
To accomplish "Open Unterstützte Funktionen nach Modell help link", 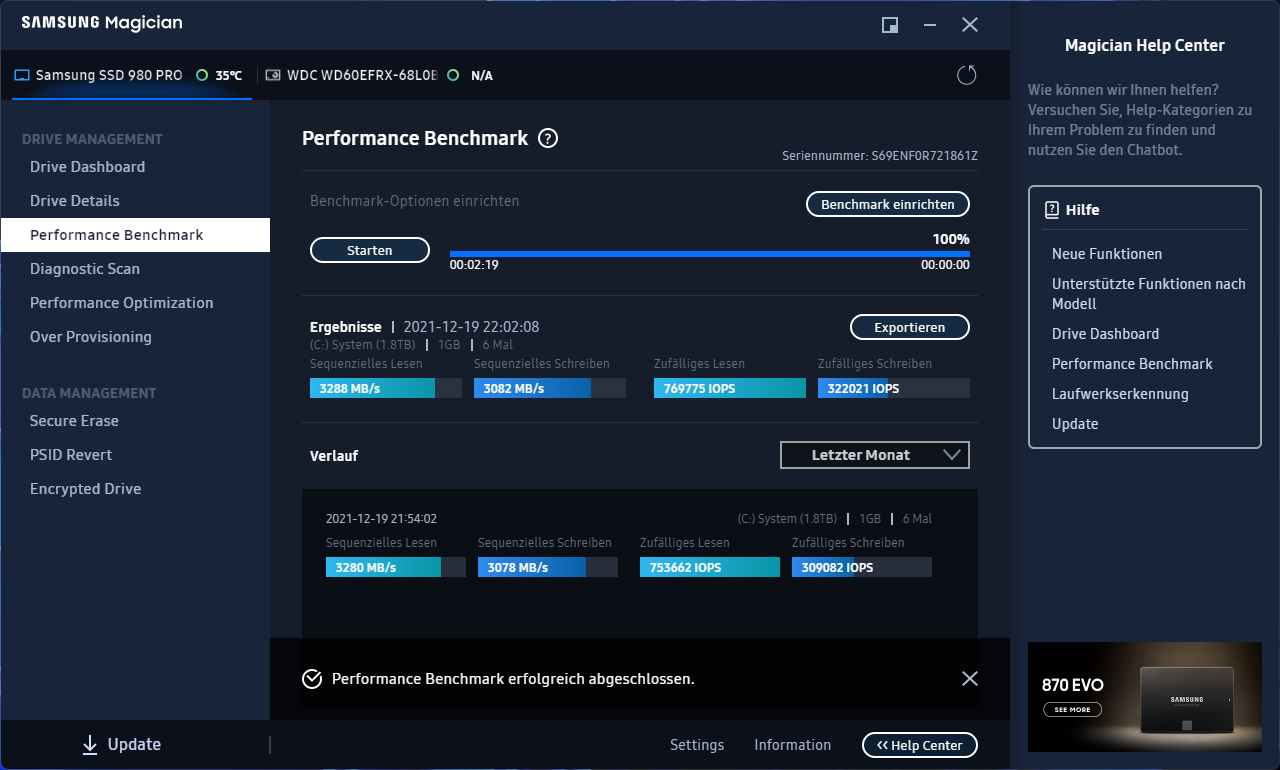I will click(1149, 294).
